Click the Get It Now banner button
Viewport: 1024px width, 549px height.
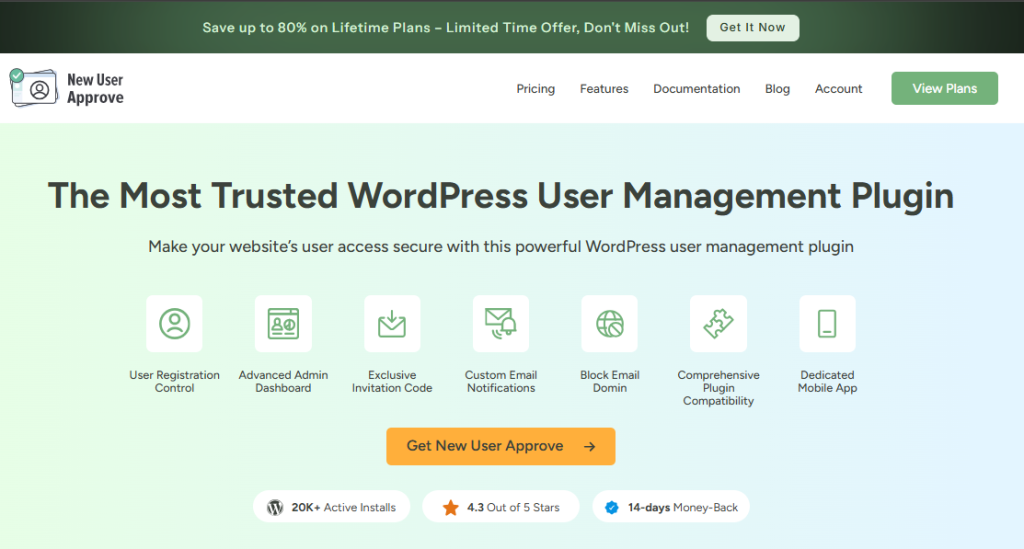pyautogui.click(x=752, y=27)
